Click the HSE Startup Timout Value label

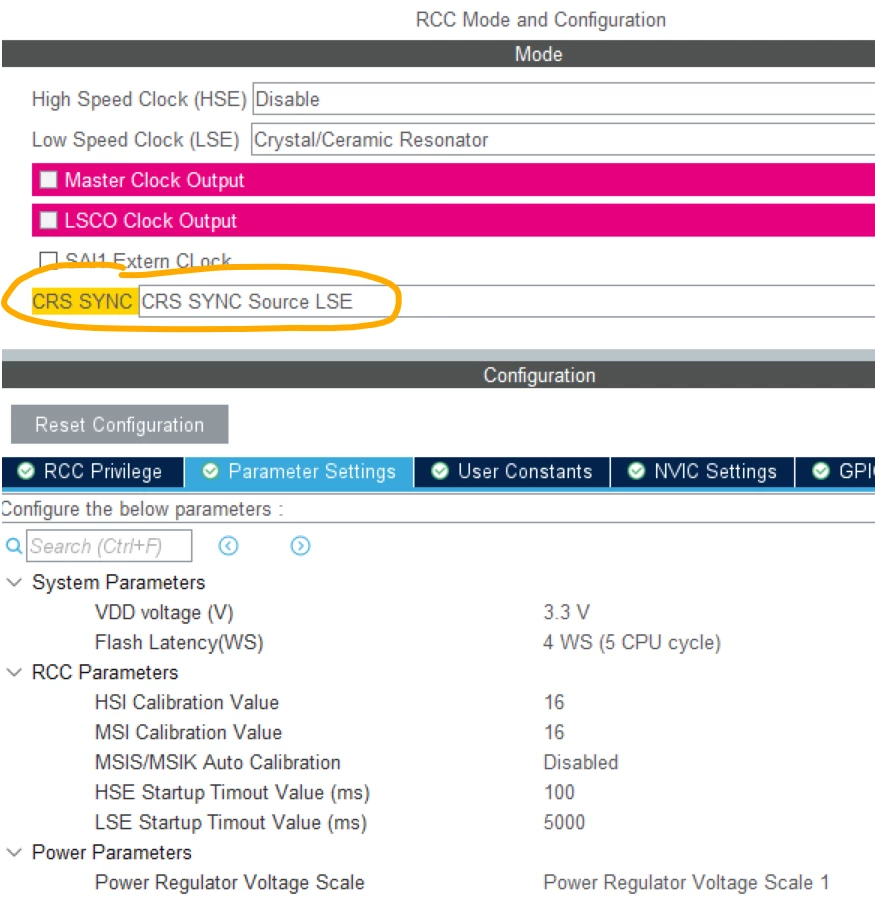tap(232, 792)
